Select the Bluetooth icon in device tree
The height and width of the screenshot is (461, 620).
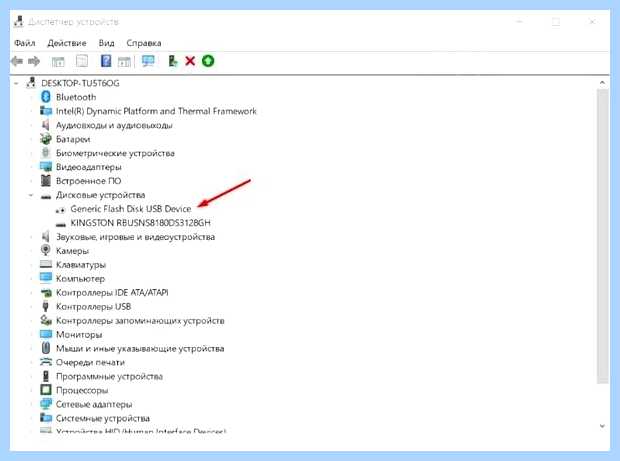point(46,97)
